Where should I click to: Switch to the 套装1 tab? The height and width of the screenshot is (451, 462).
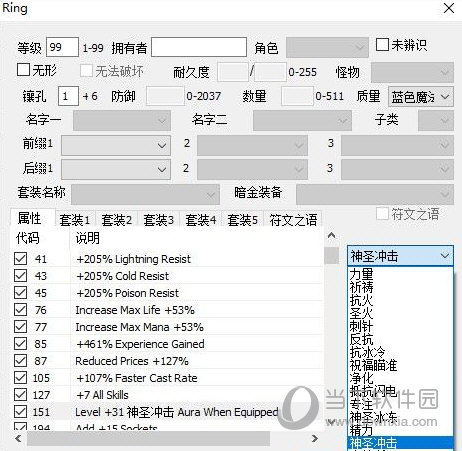(75, 220)
